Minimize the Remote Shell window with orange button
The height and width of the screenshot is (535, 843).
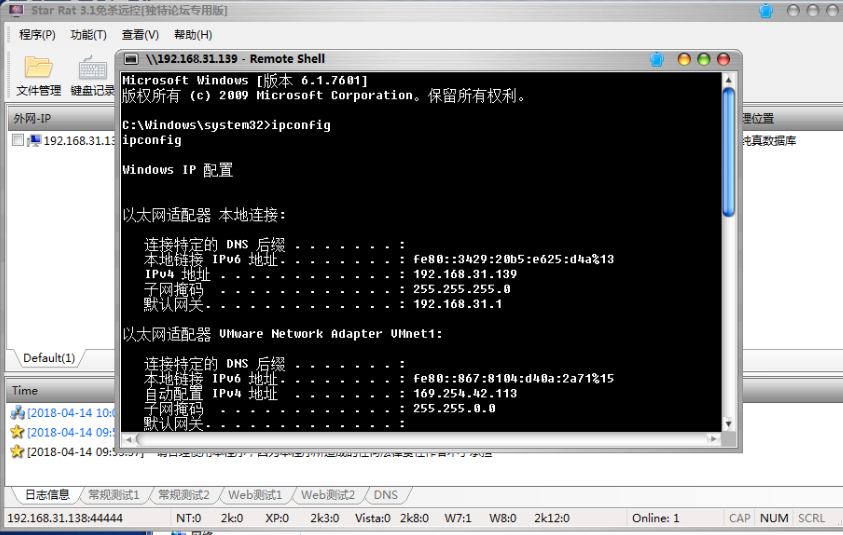pyautogui.click(x=684, y=59)
